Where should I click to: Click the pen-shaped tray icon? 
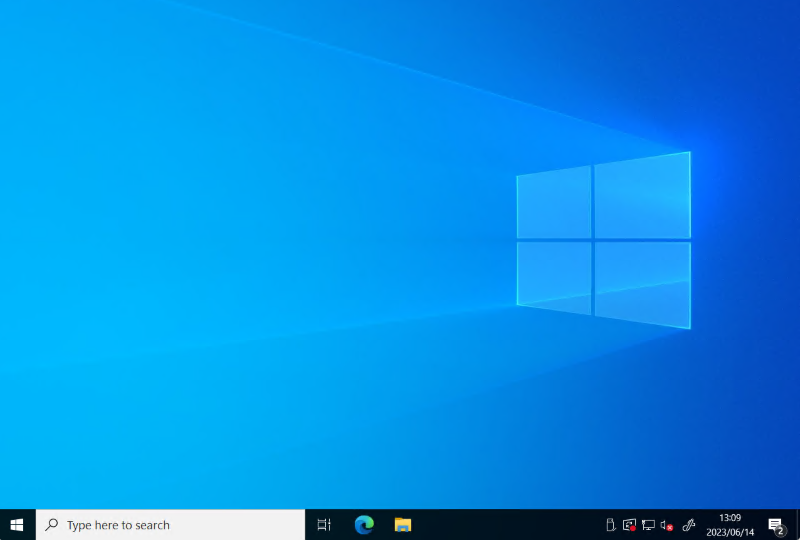point(688,525)
